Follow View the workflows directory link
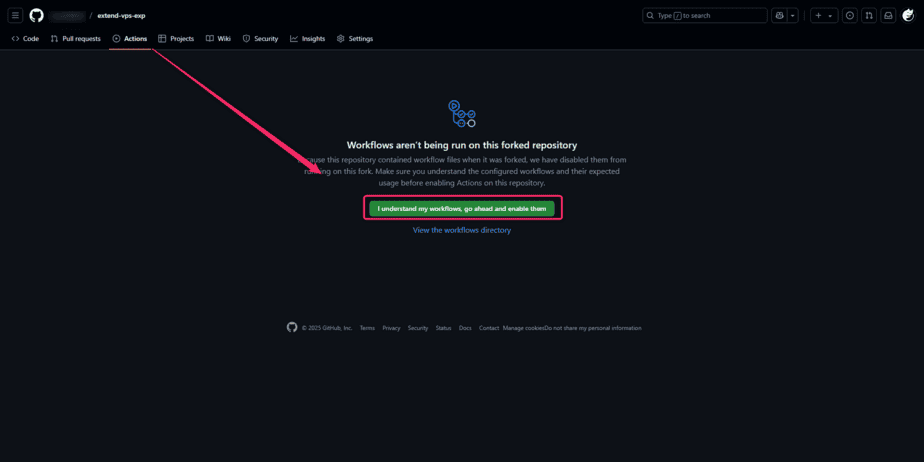Screen dimensions: 924x462 point(462,230)
